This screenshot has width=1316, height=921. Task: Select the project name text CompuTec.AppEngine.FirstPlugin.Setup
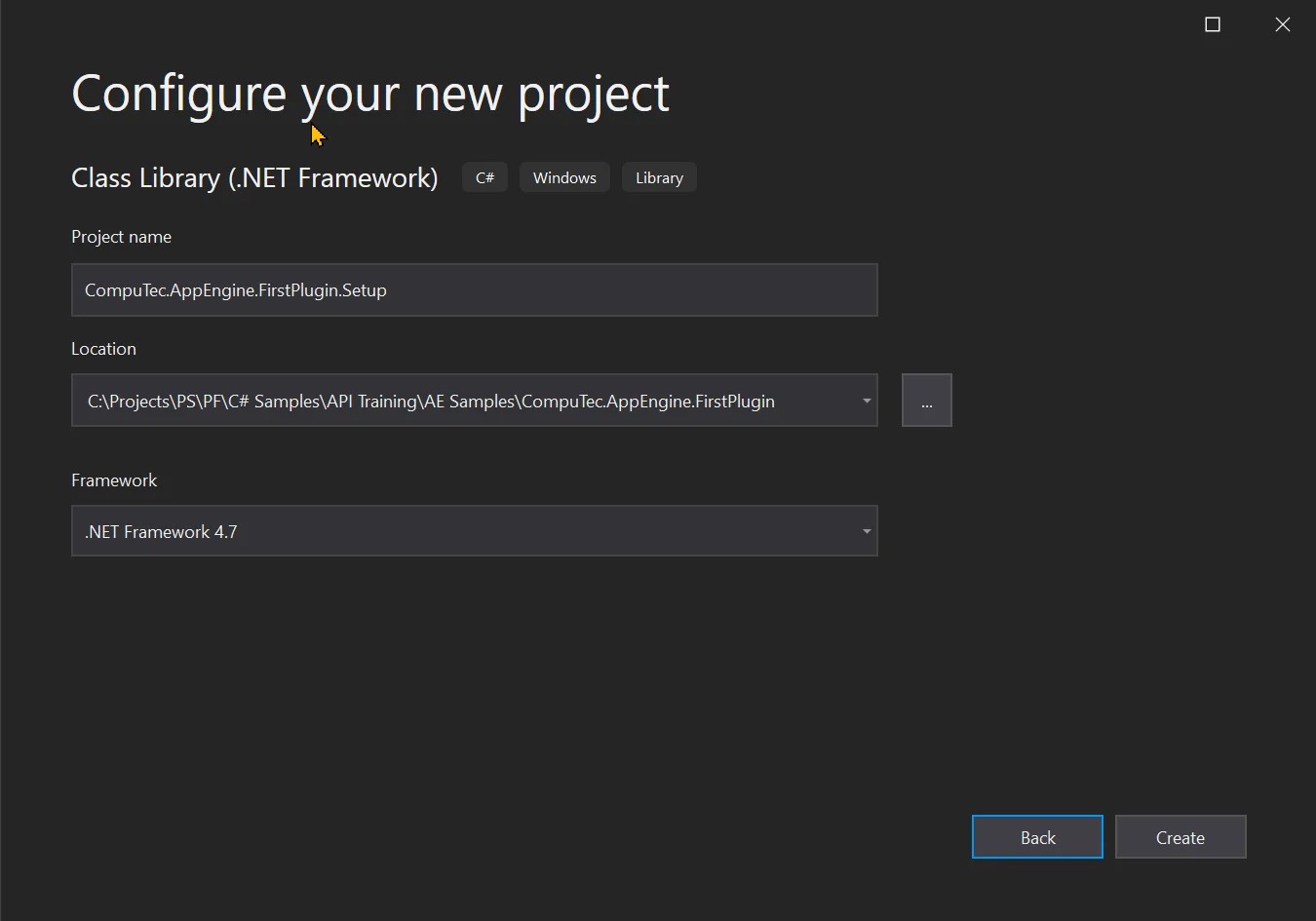(x=235, y=289)
